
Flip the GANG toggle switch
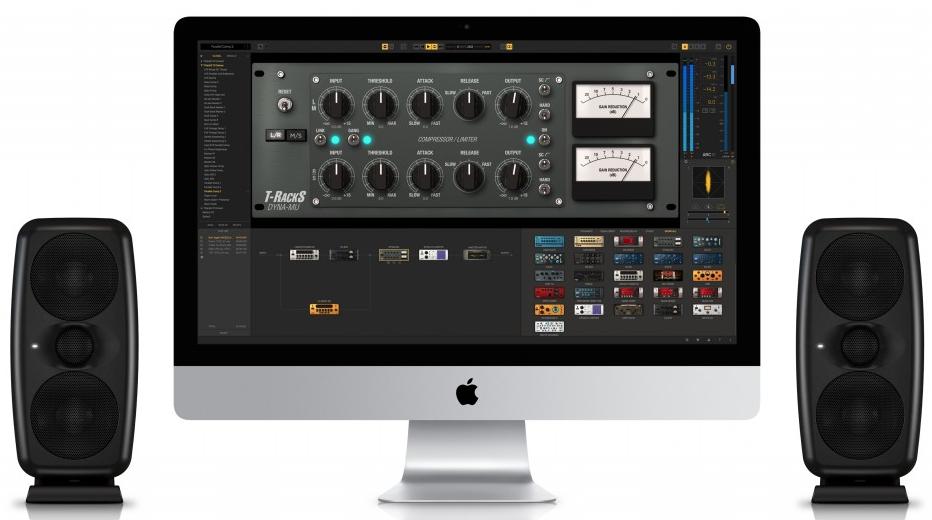pos(353,140)
